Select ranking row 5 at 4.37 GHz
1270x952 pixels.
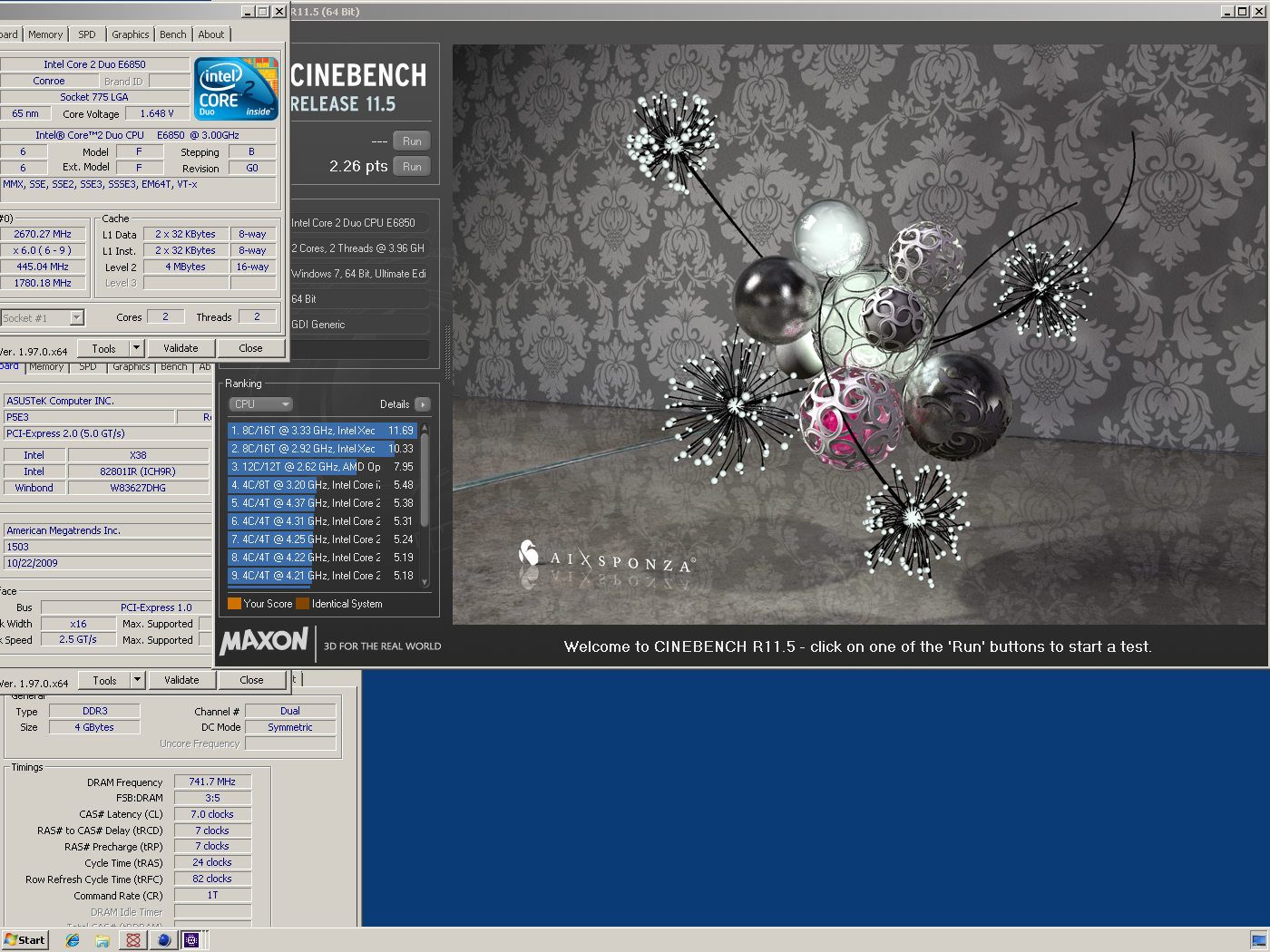pos(322,503)
